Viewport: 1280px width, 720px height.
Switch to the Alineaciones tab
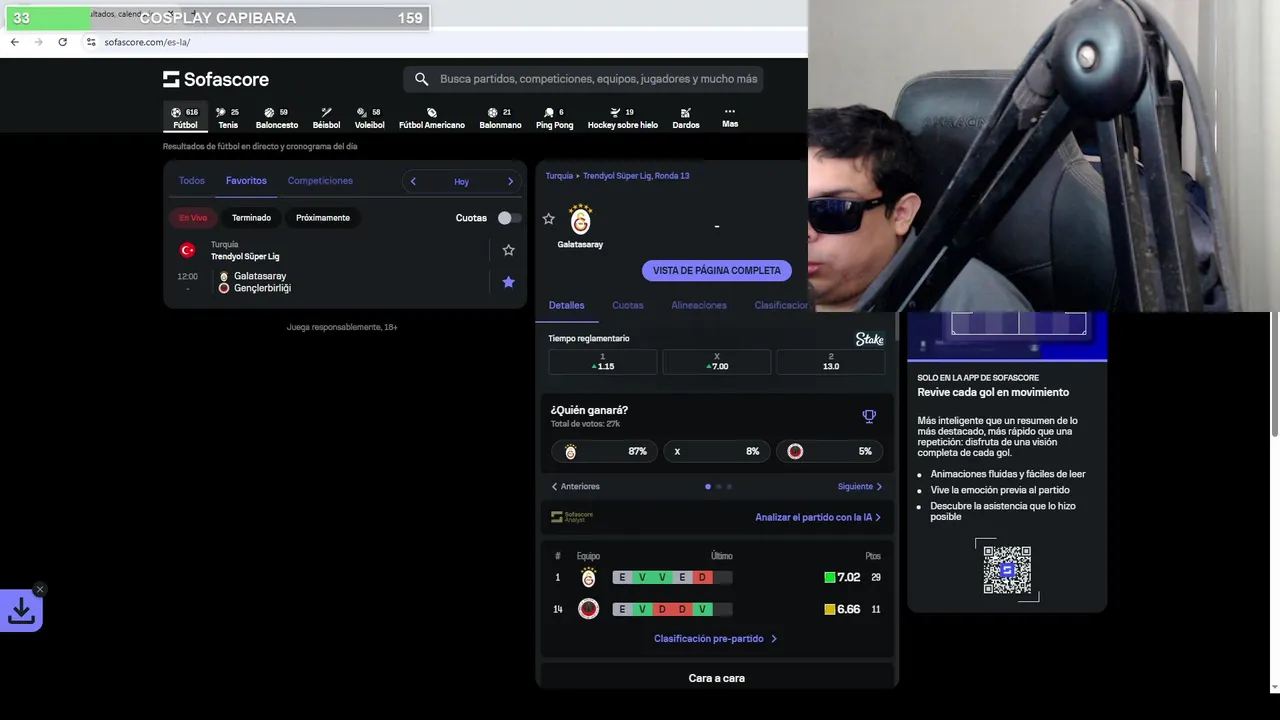tap(699, 305)
